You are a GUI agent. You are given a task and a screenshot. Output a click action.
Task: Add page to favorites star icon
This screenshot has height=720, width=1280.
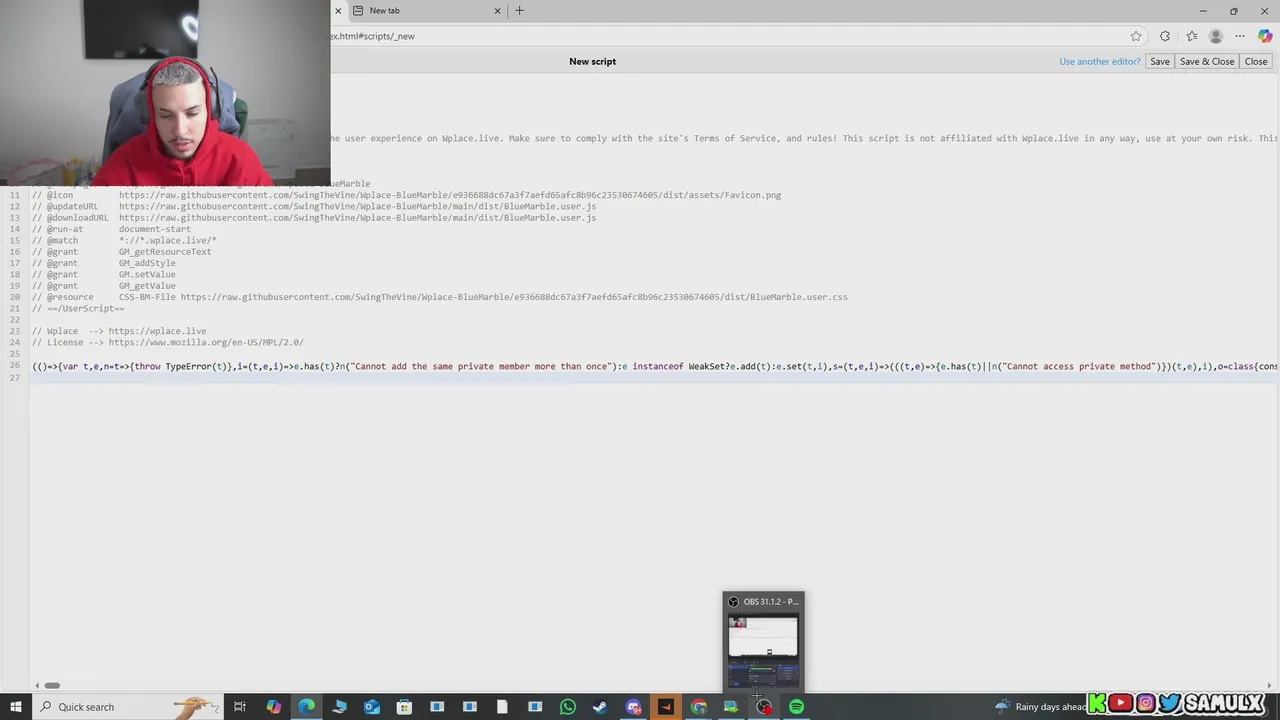tap(1136, 36)
